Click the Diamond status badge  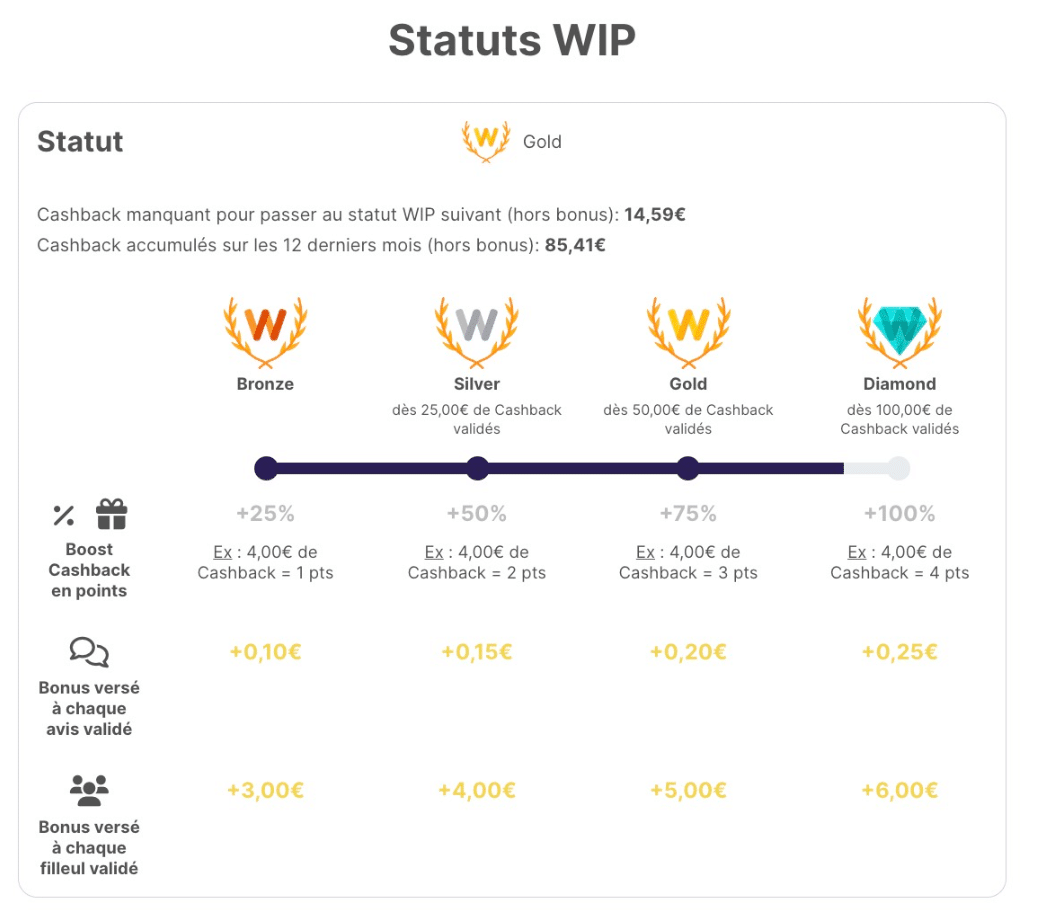899,328
